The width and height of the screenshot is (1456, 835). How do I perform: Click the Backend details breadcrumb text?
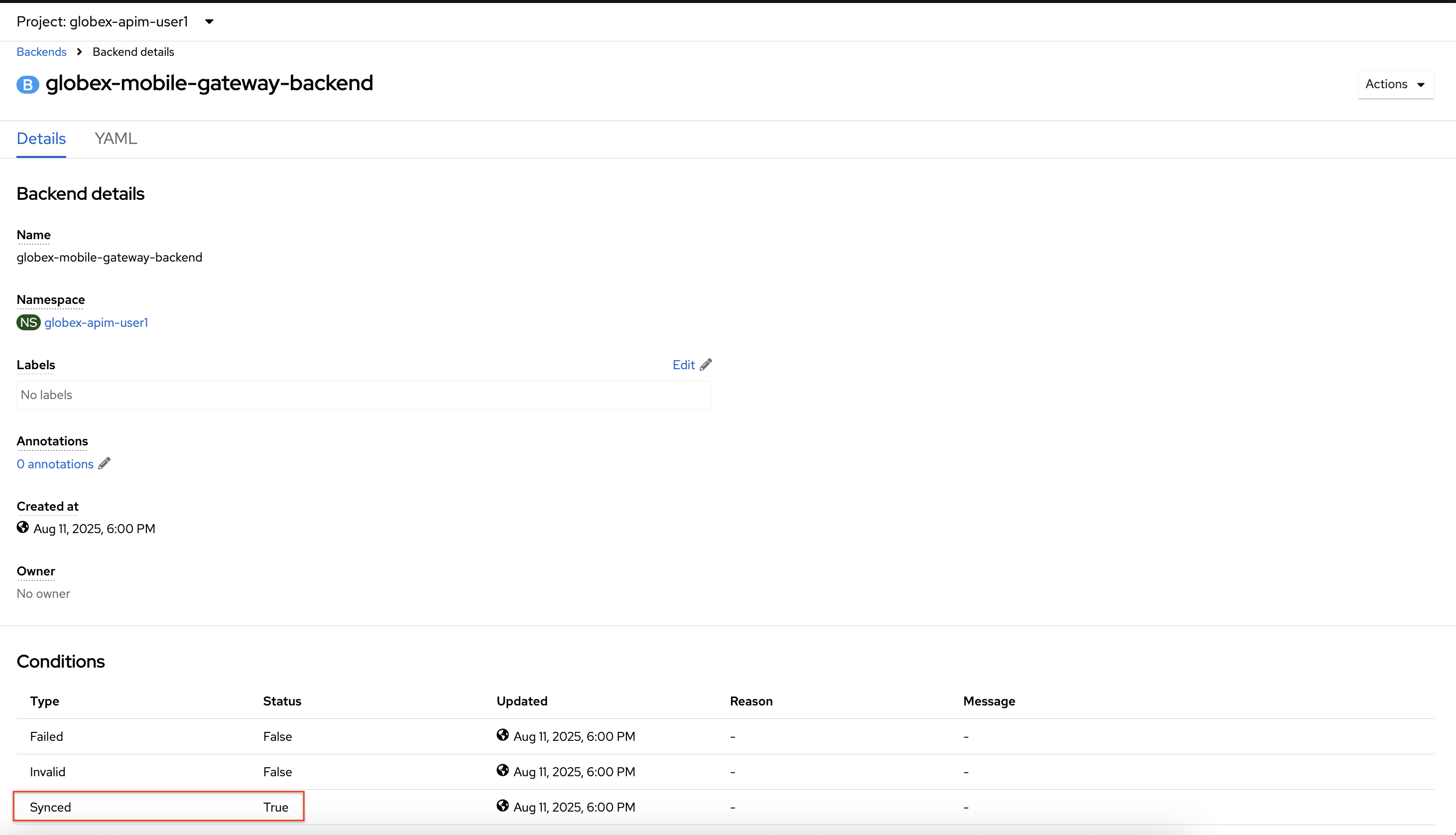(133, 52)
